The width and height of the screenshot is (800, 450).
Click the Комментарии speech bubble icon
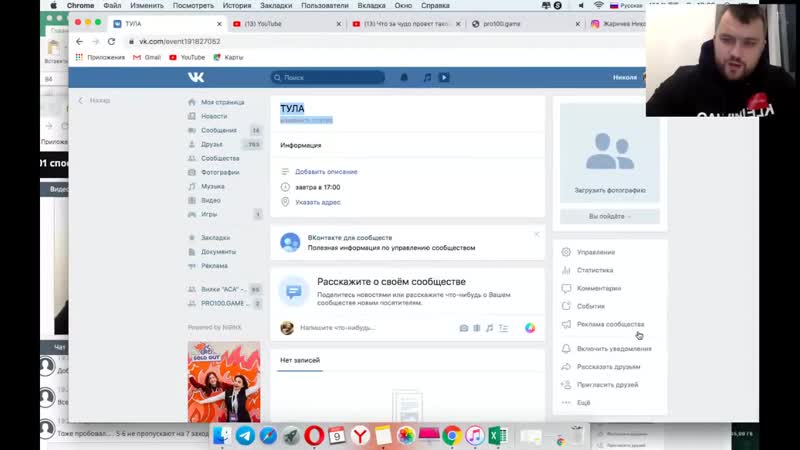pyautogui.click(x=566, y=288)
